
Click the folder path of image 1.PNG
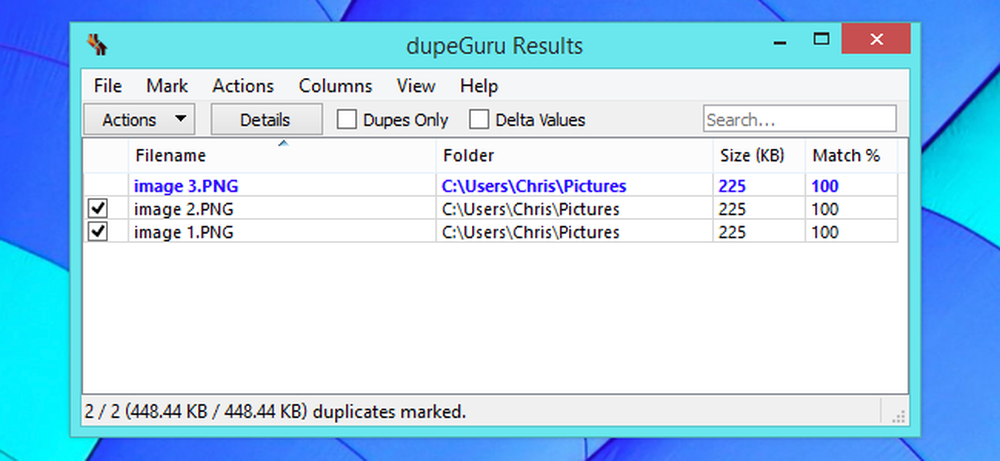pos(531,232)
